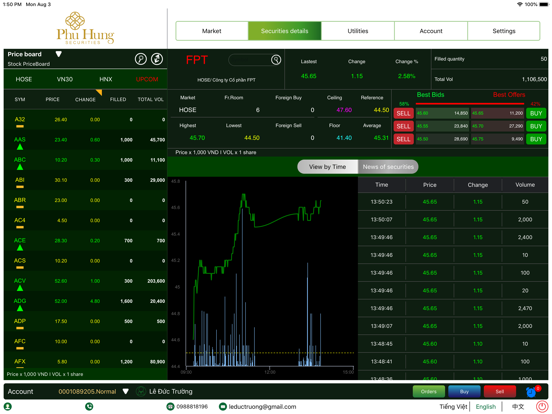Sort by the SYM column header
This screenshot has height=414, width=552.
[20, 100]
